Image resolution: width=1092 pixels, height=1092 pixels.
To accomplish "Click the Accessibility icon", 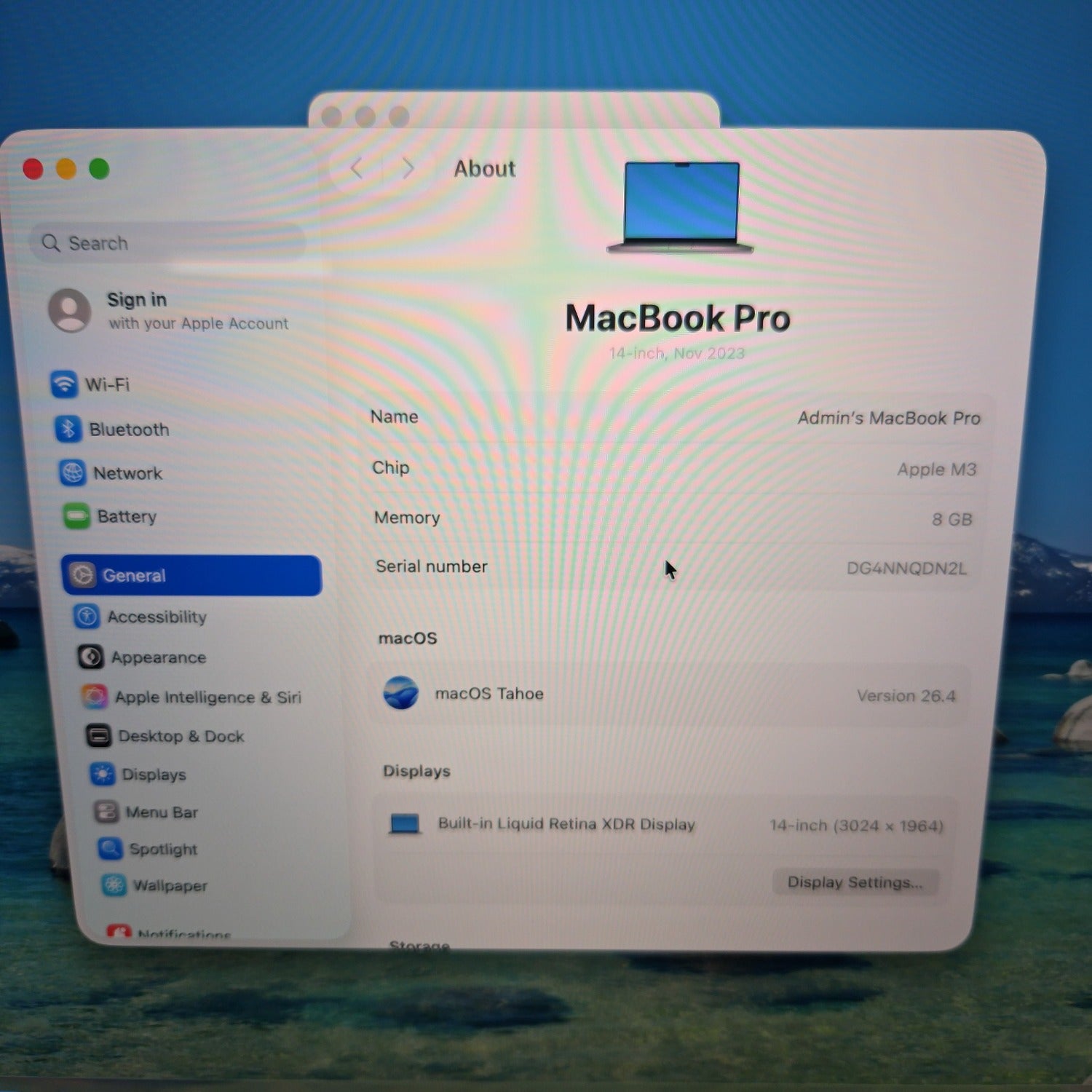I will pyautogui.click(x=87, y=617).
